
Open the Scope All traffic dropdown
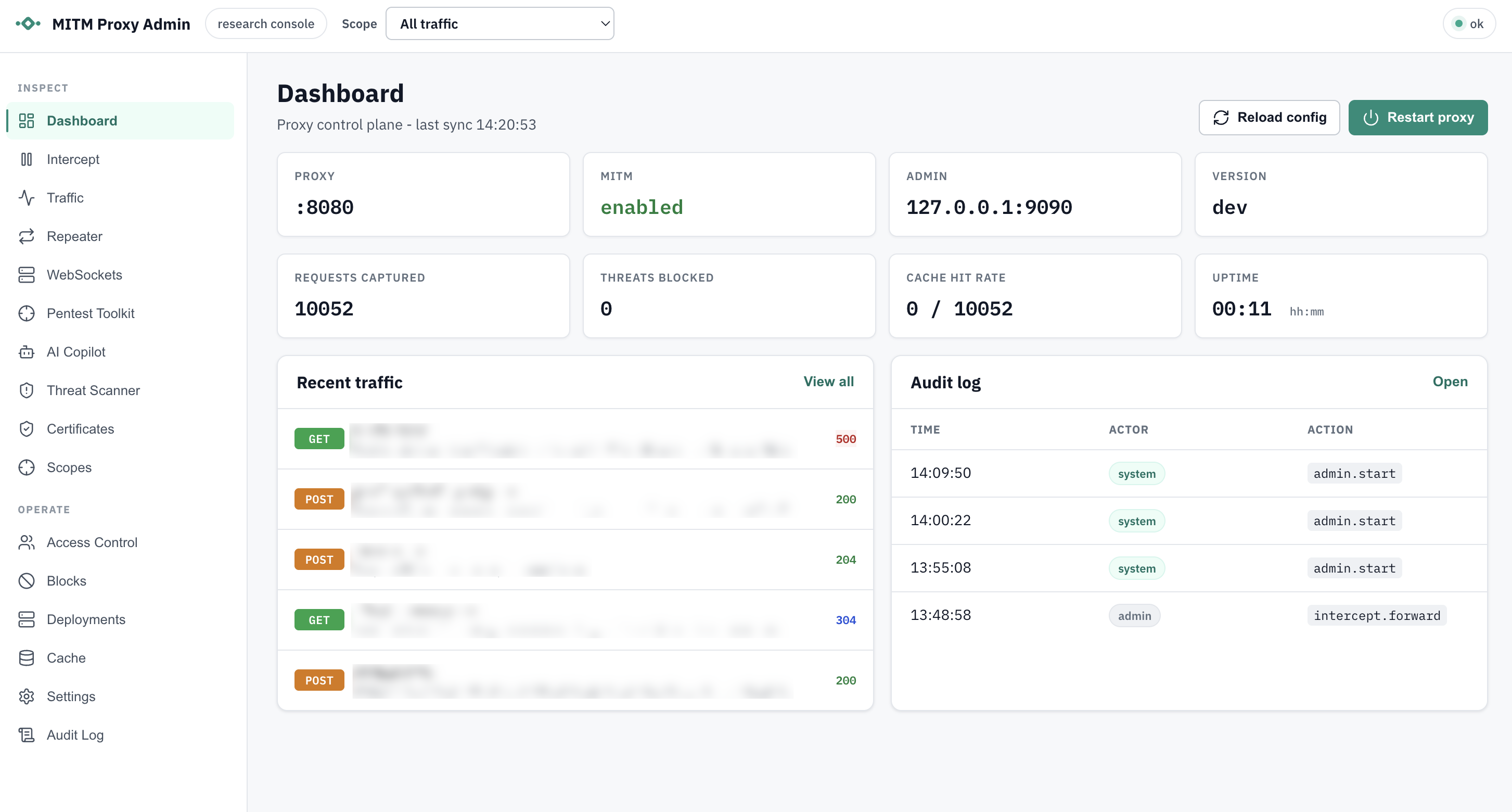[499, 23]
